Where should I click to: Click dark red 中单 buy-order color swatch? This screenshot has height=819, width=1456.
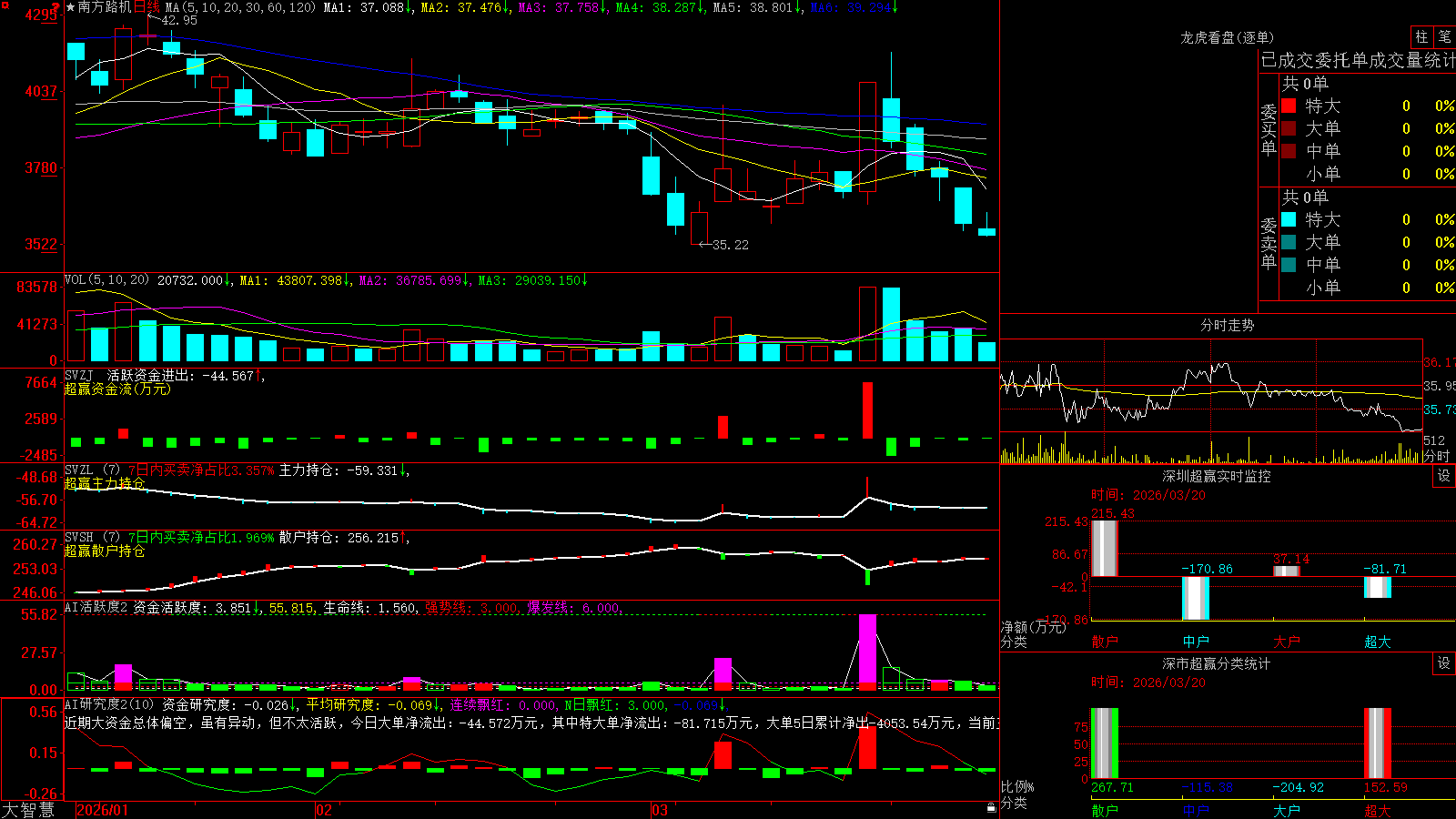(1289, 150)
